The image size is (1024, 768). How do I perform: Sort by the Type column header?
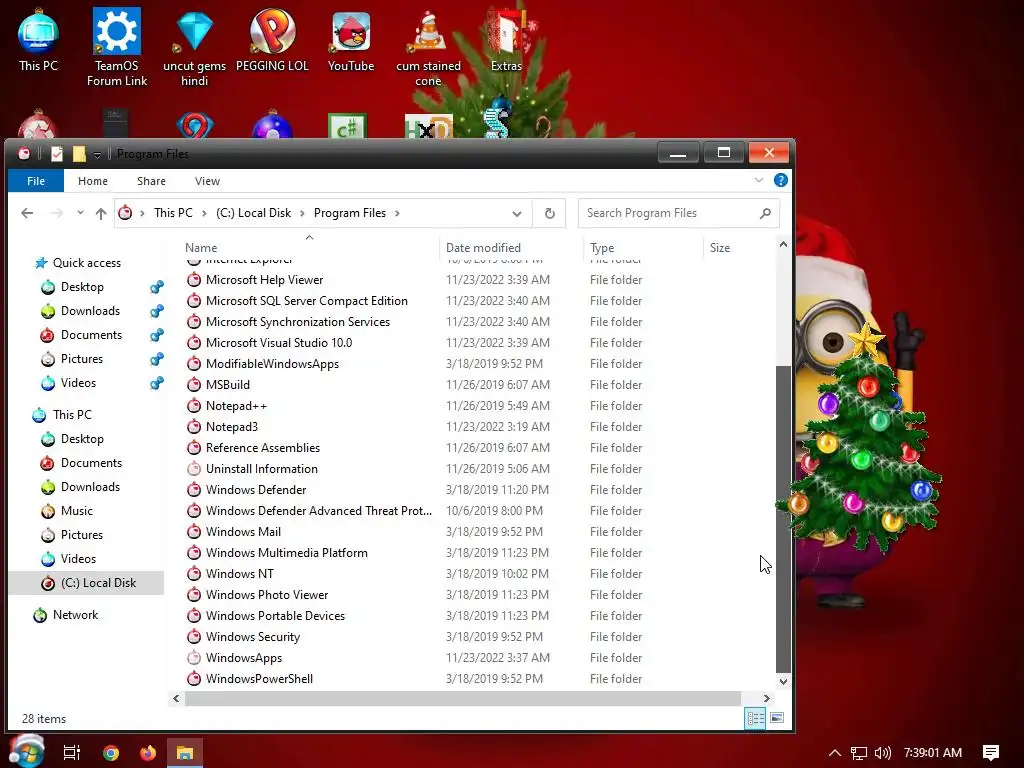pyautogui.click(x=643, y=248)
